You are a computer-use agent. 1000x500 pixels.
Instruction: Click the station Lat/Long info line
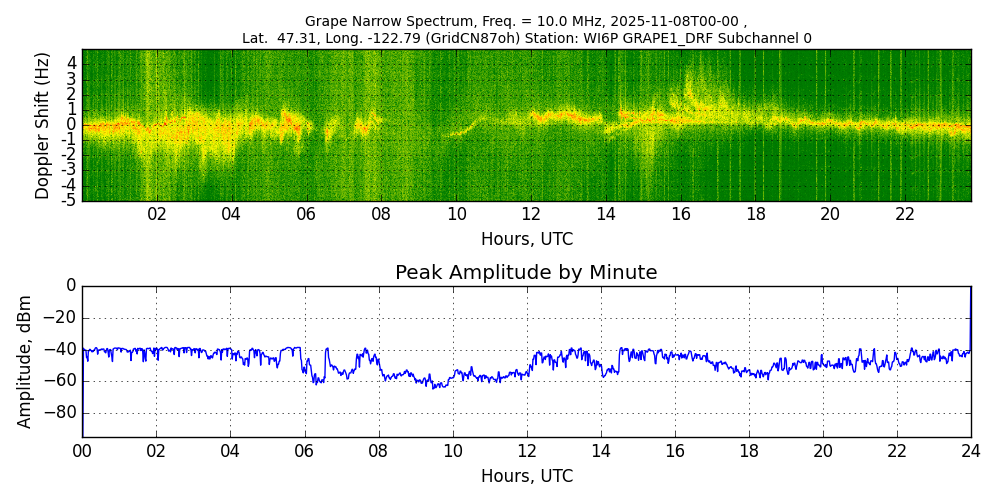pos(526,38)
